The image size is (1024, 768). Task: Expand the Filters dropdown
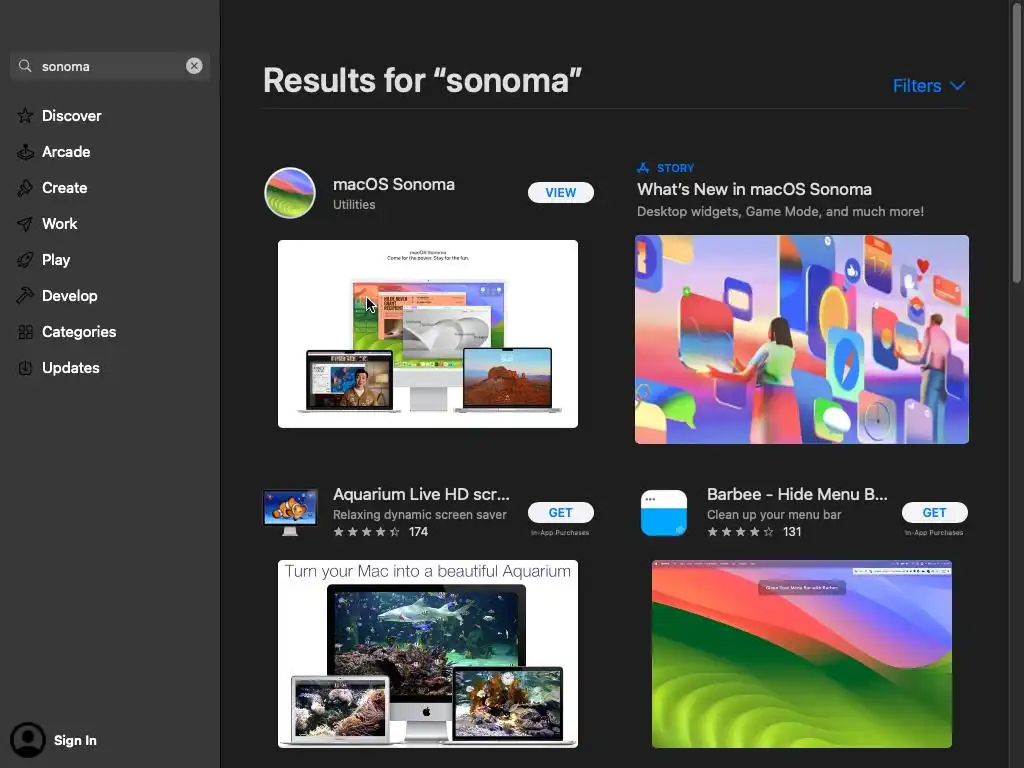coord(929,86)
